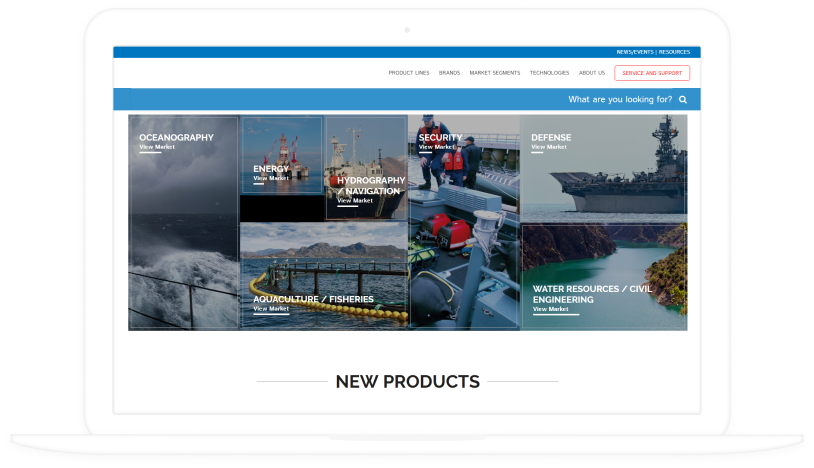Open the Resources link in top bar
814x468 pixels.
tap(674, 52)
